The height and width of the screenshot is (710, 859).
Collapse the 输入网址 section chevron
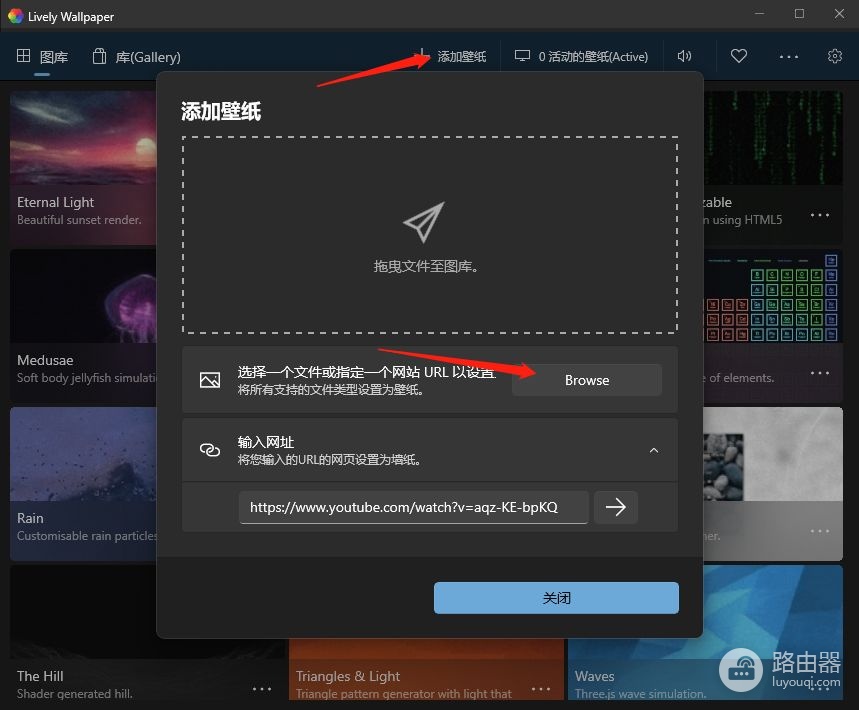(654, 450)
